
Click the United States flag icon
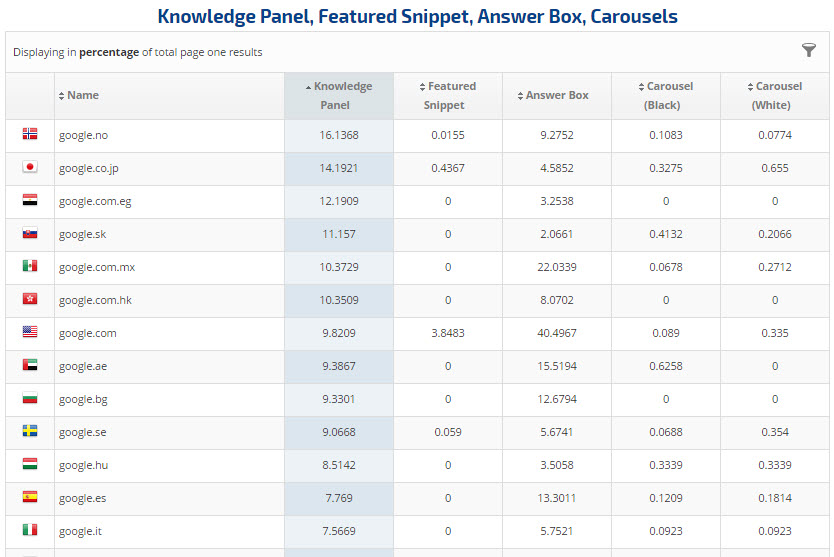click(30, 333)
